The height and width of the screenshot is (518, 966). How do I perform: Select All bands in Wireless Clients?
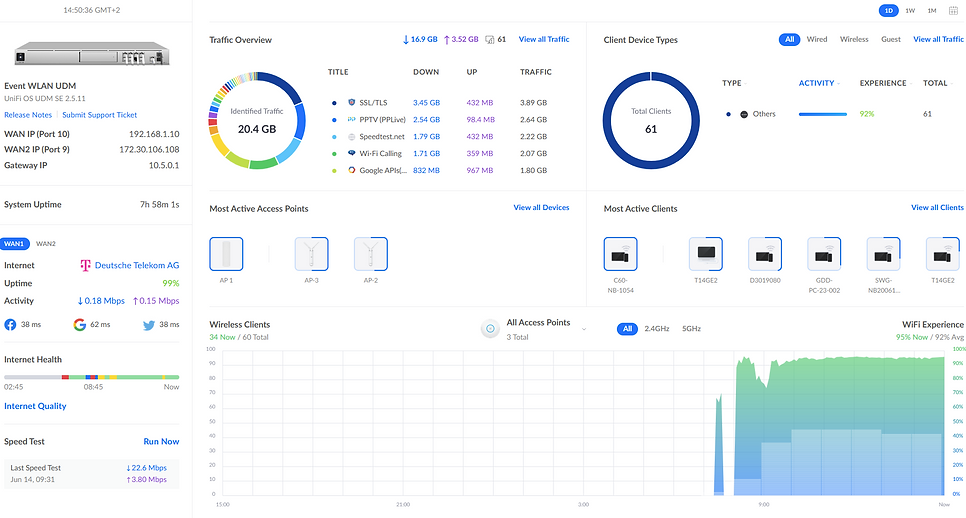(627, 329)
